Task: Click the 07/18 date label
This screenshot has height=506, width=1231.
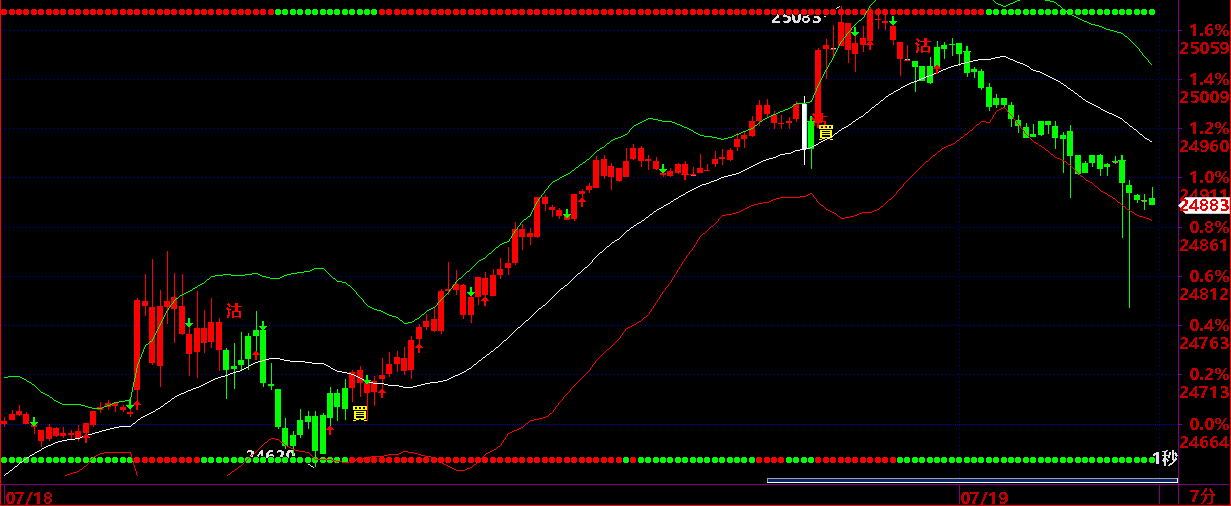Action: tap(27, 496)
